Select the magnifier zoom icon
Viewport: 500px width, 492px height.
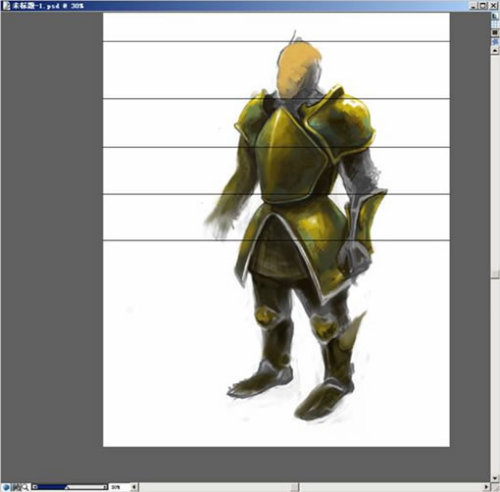coord(26,487)
